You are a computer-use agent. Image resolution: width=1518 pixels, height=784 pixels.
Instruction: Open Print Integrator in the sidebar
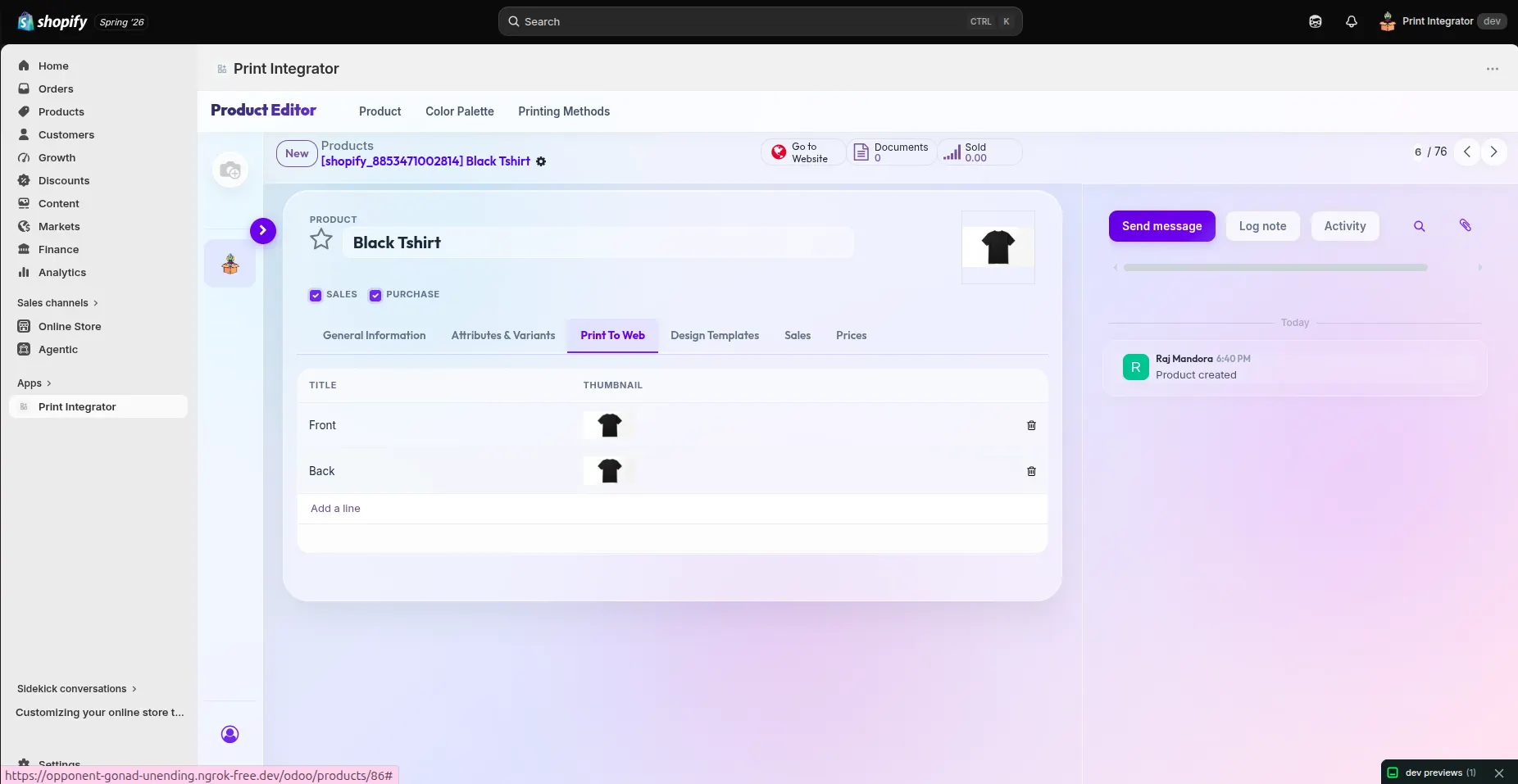98,406
